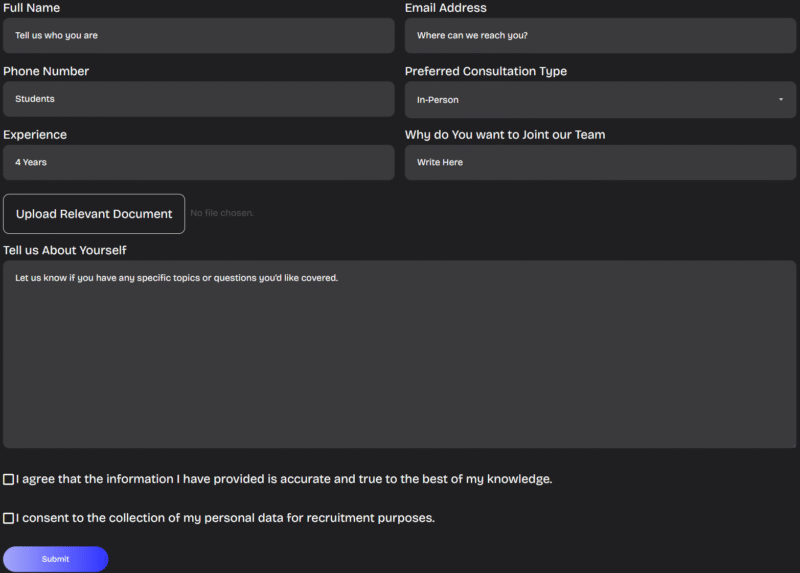Screen dimensions: 800x573
Task: Focus the 'Write Here' input field
Action: tap(600, 162)
